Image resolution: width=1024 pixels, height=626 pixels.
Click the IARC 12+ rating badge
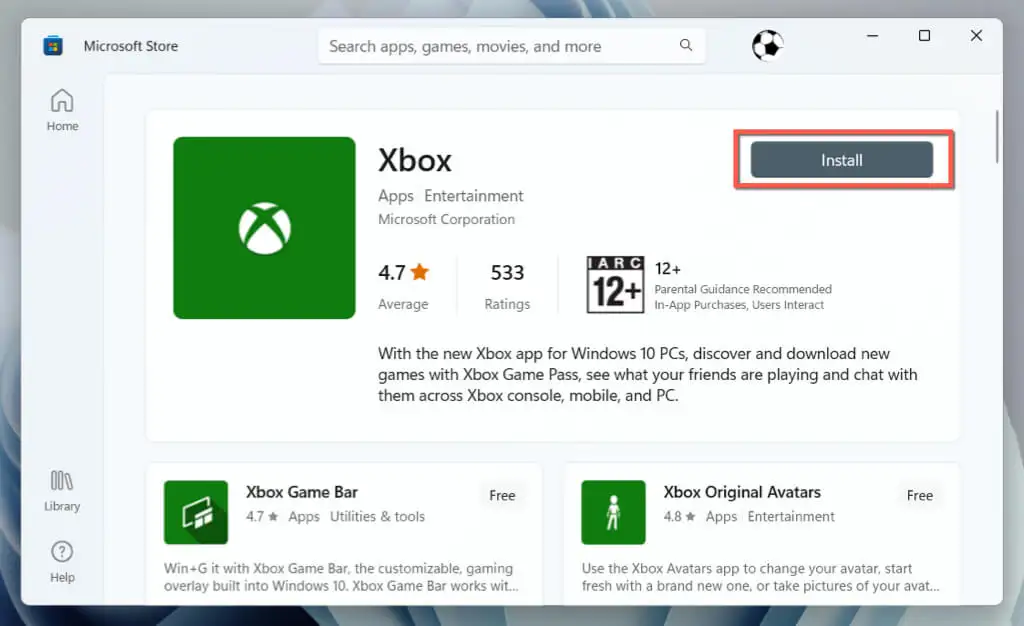coord(615,285)
